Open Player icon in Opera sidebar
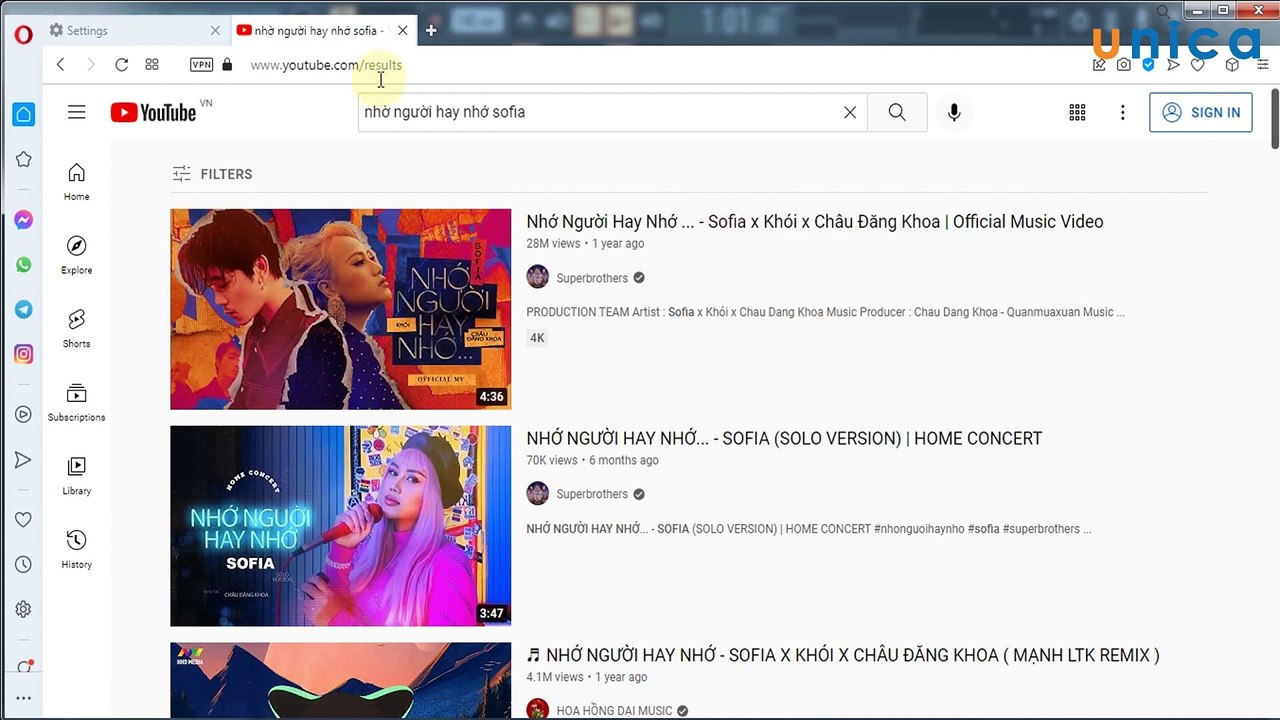The image size is (1280, 720). [x=23, y=414]
